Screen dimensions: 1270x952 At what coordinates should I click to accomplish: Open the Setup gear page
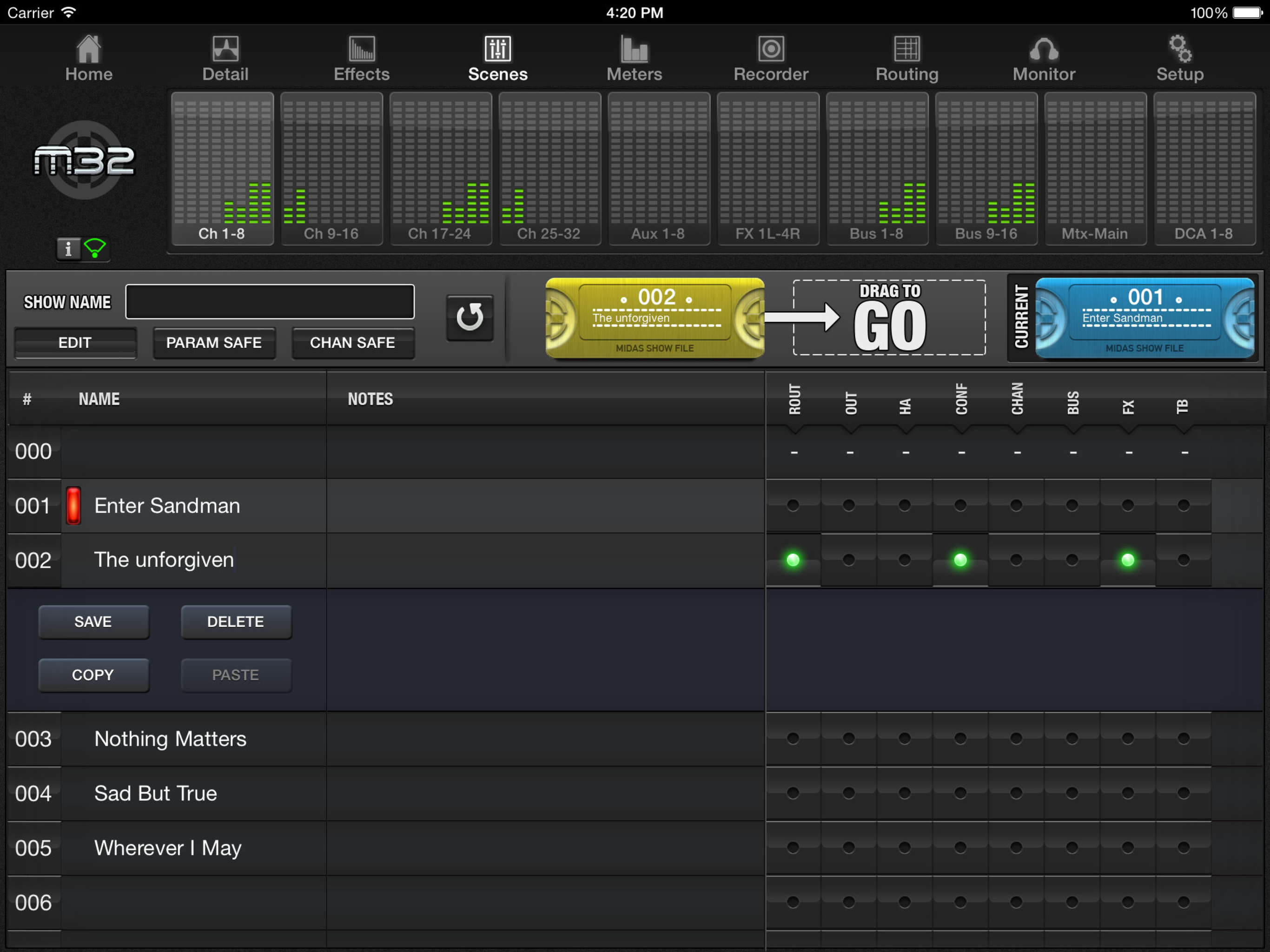point(1179,58)
